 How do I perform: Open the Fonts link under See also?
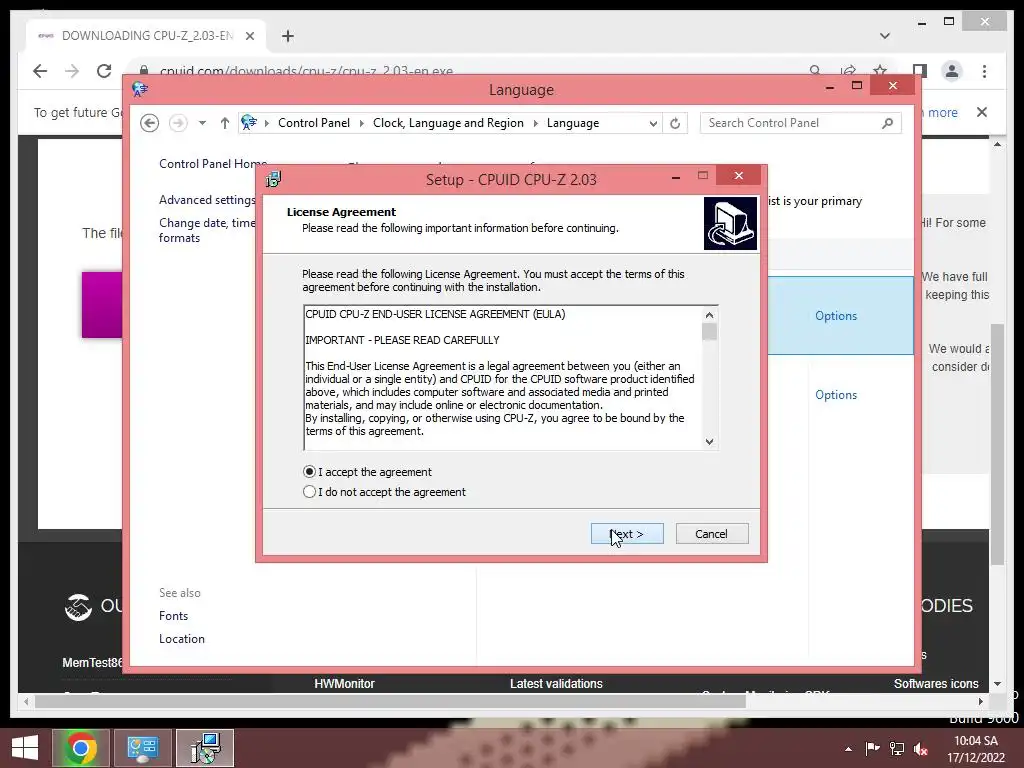(173, 616)
